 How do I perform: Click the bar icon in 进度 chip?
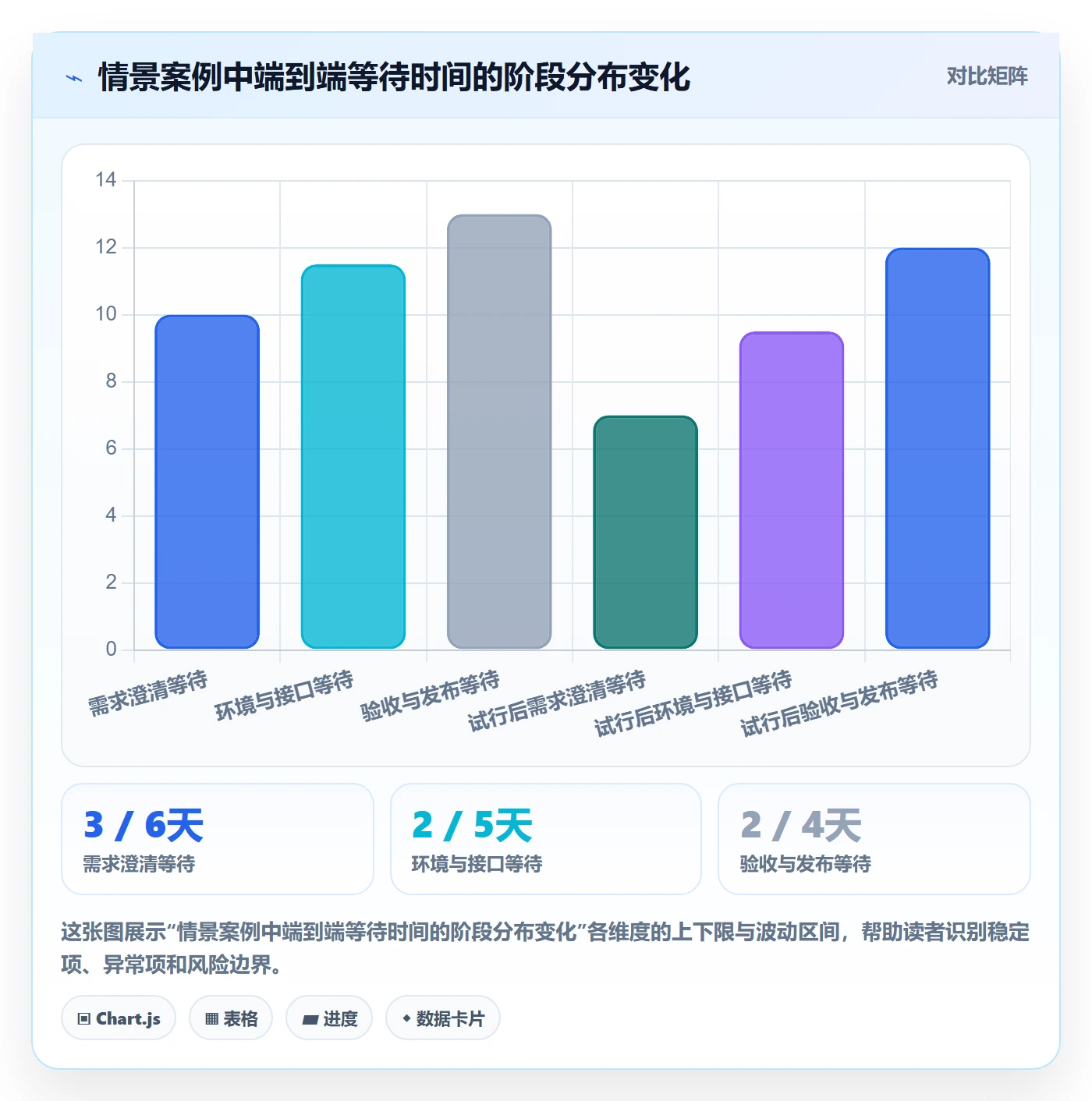(x=310, y=1019)
